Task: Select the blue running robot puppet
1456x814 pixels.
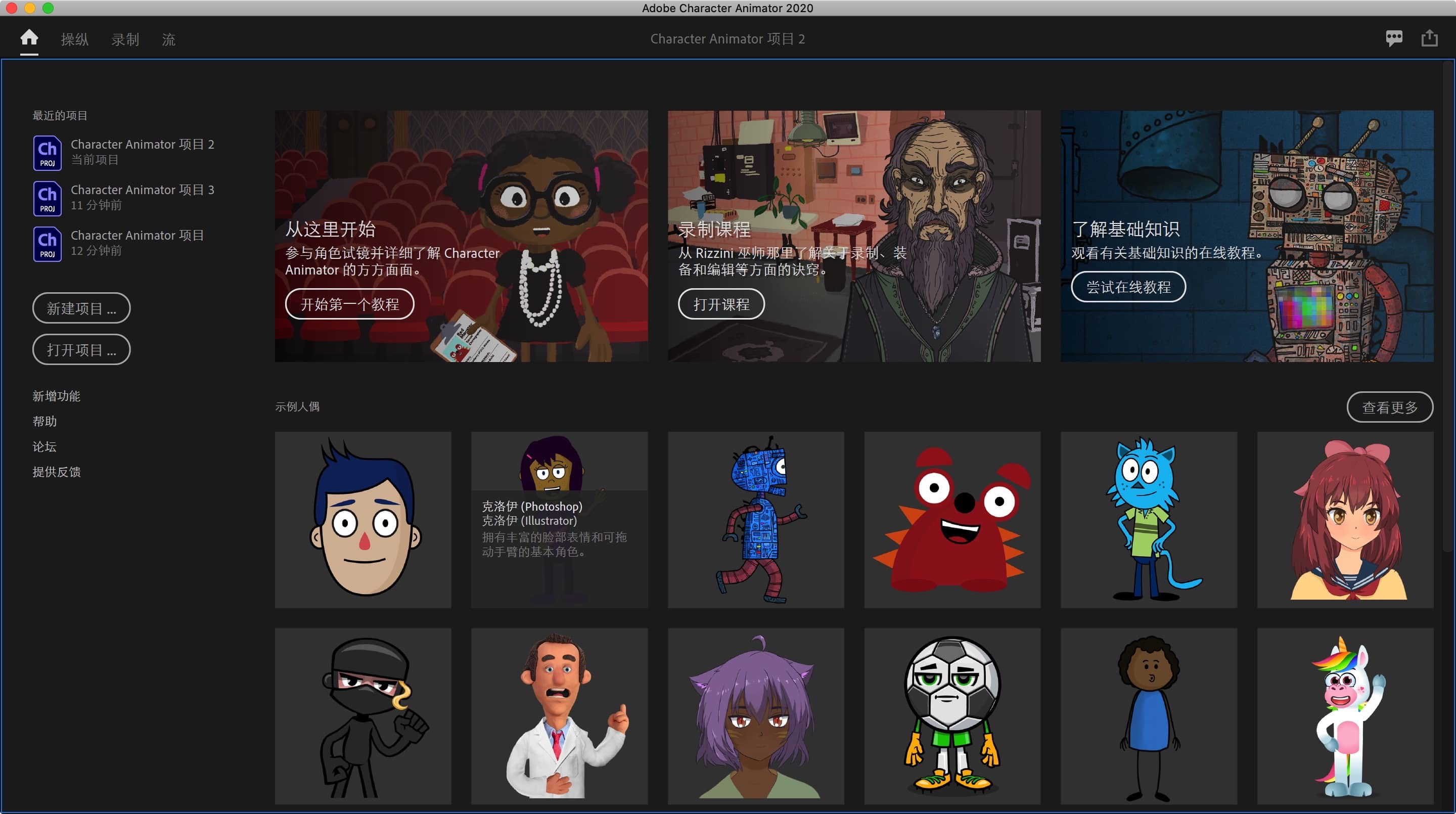Action: tap(756, 519)
